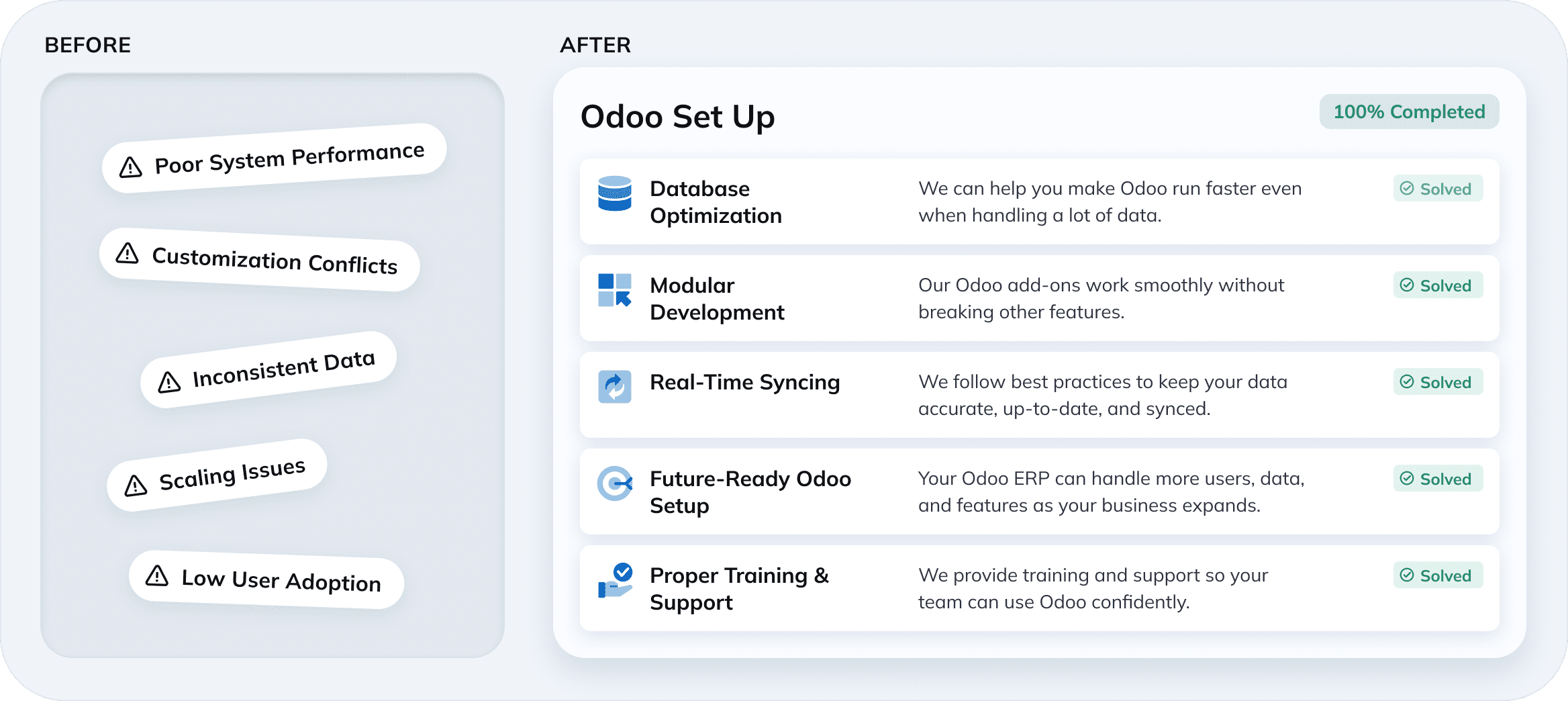Click Solved badge for Future-Ready Odoo Setup
Screen dimensions: 1568x701
(1437, 479)
